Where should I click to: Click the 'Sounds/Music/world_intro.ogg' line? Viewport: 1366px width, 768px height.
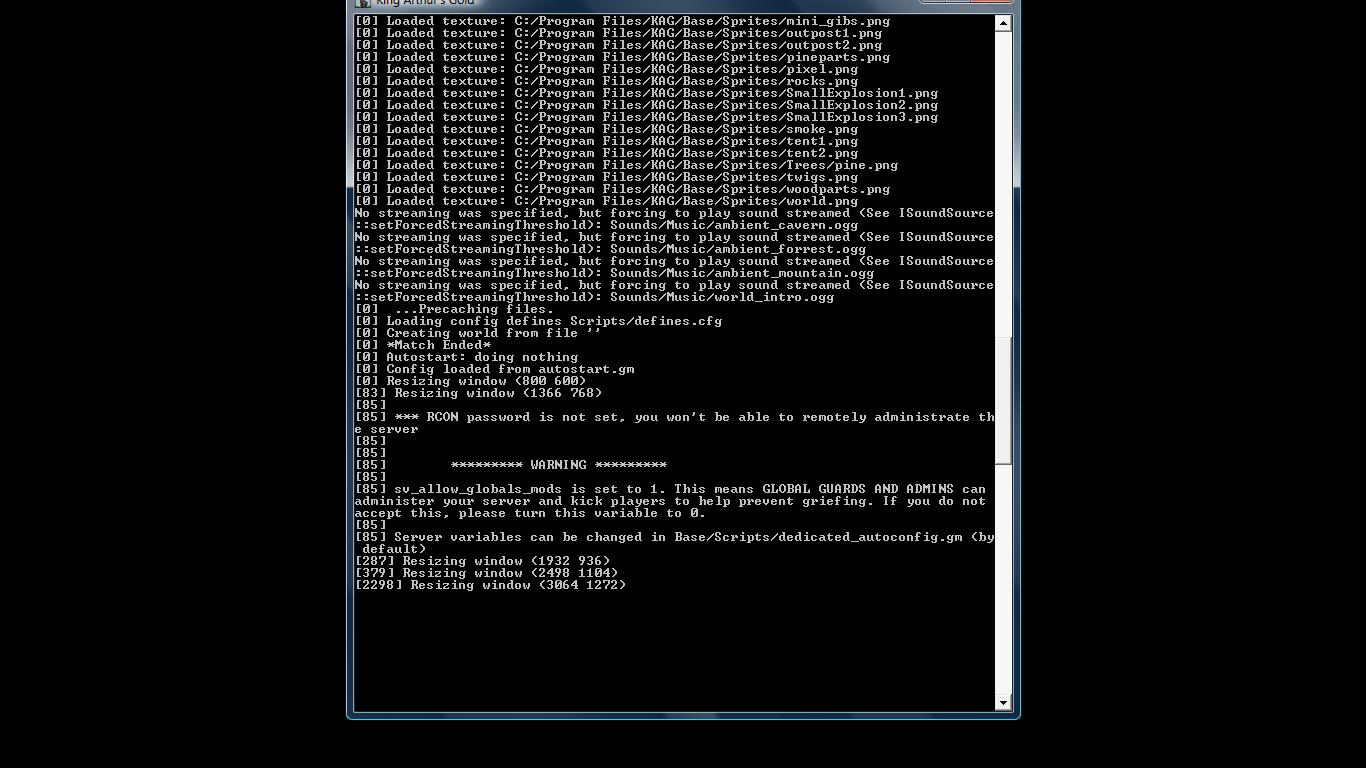point(594,297)
